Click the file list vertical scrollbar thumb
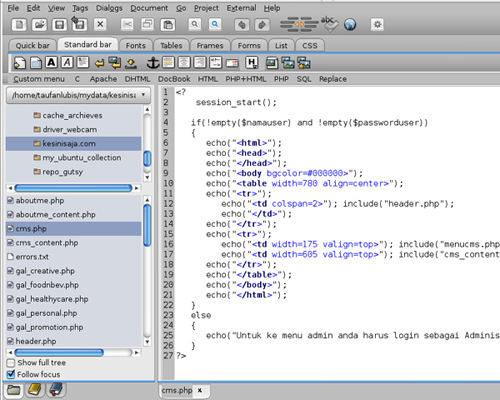Image resolution: width=500 pixels, height=400 pixels. click(x=147, y=225)
